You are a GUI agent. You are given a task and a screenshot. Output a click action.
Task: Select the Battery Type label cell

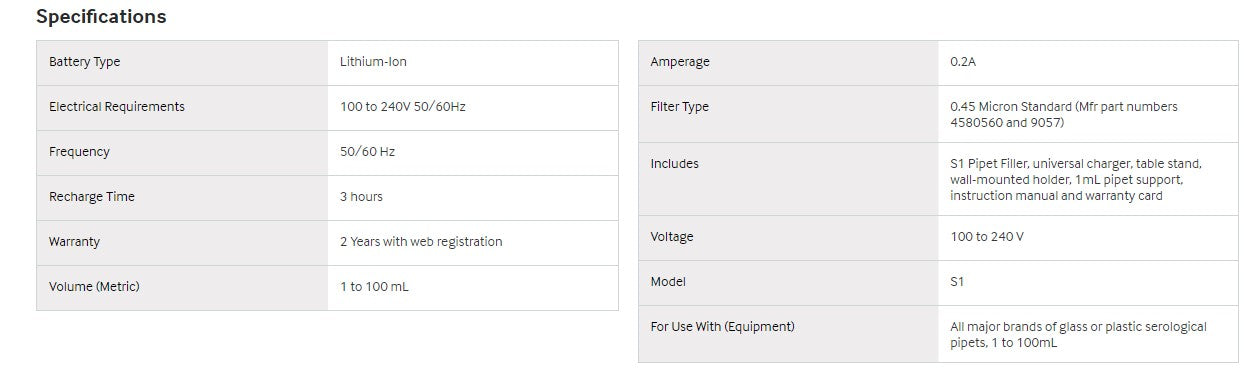182,62
